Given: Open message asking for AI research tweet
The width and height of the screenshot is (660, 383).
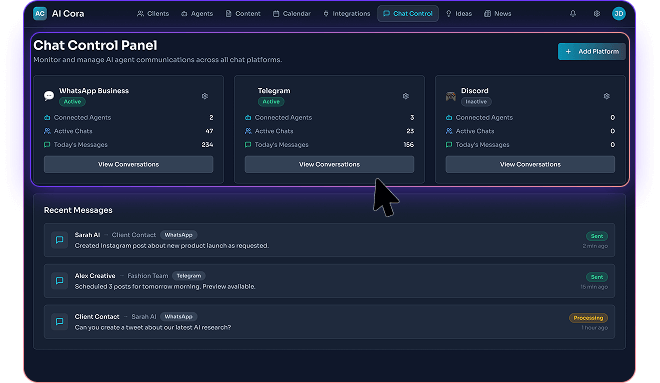Looking at the screenshot, I should pos(329,322).
